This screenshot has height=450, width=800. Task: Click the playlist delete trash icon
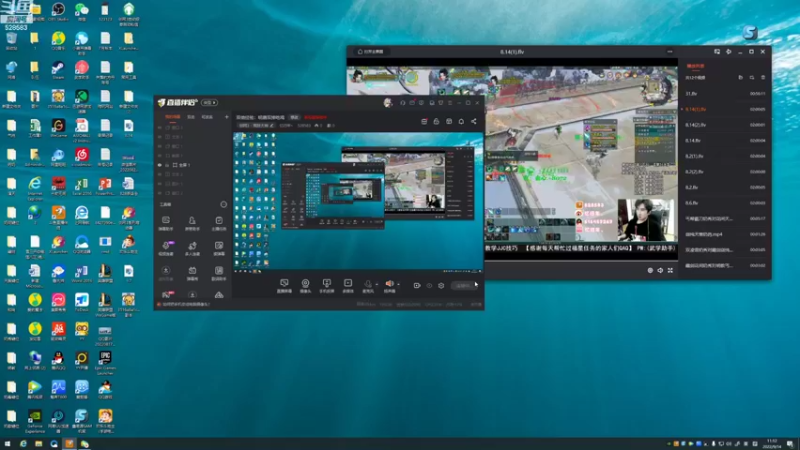(763, 78)
